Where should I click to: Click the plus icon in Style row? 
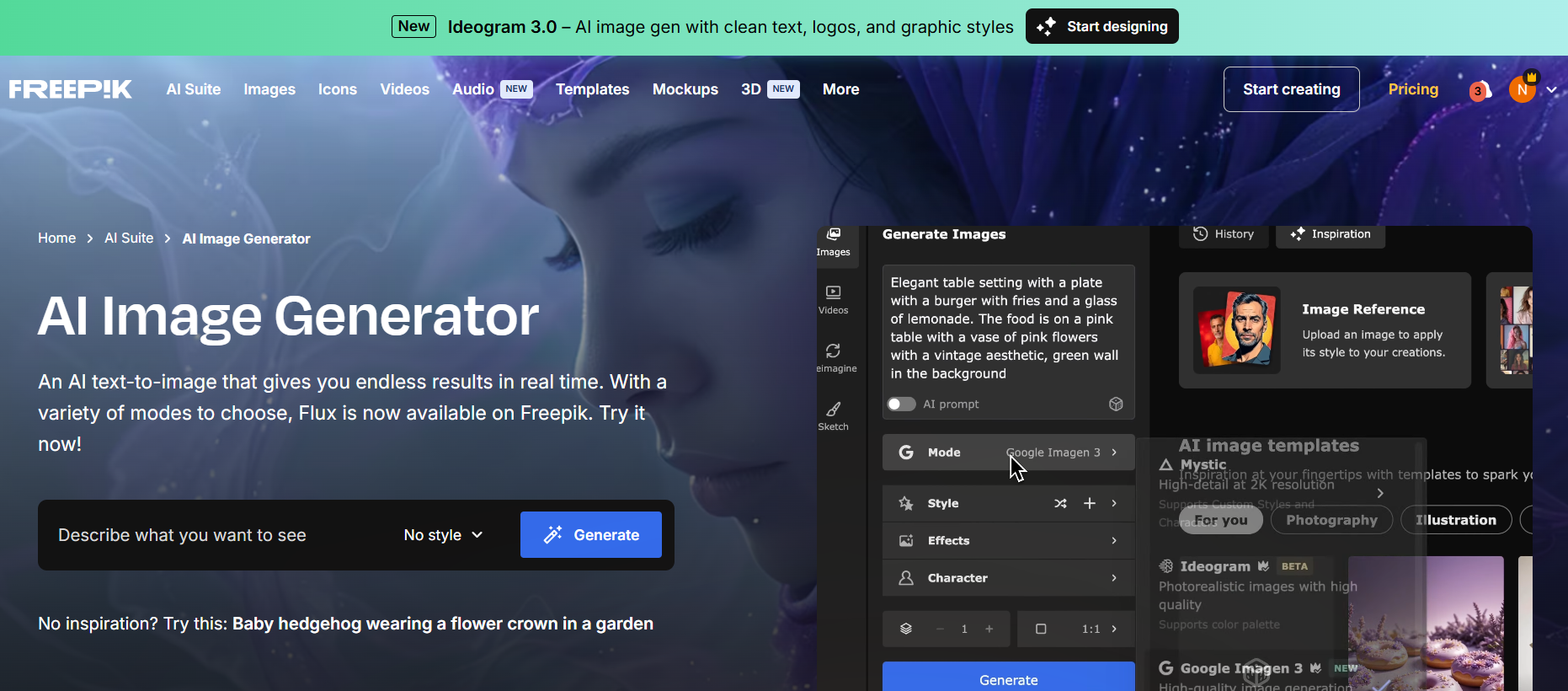pos(1090,503)
